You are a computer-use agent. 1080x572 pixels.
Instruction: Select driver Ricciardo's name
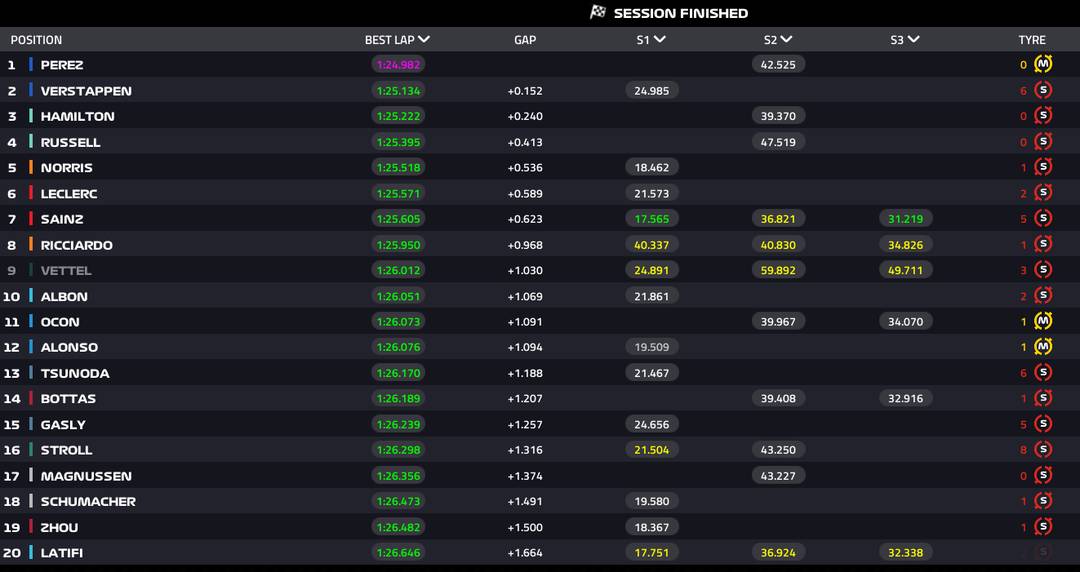pos(76,245)
